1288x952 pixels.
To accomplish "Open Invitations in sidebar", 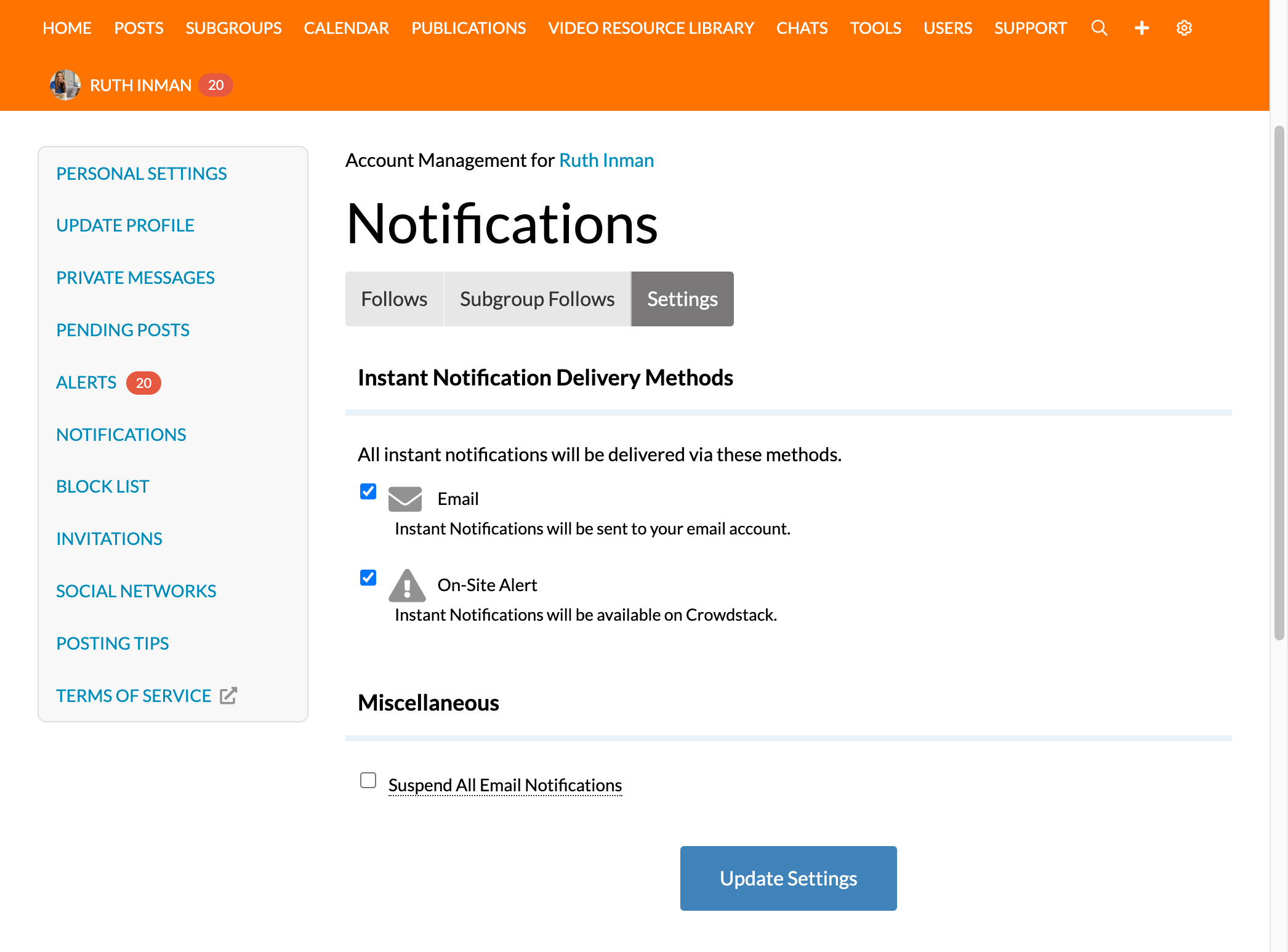I will pyautogui.click(x=109, y=539).
